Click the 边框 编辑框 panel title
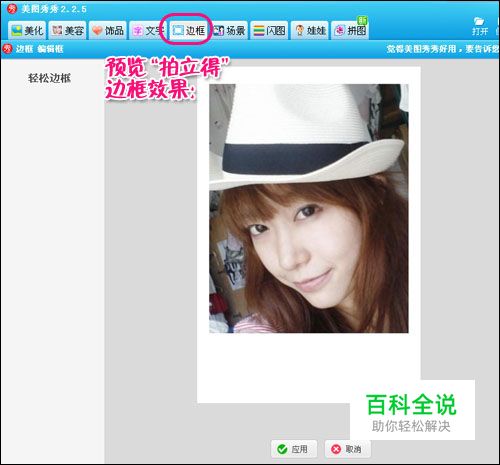 click(x=39, y=49)
